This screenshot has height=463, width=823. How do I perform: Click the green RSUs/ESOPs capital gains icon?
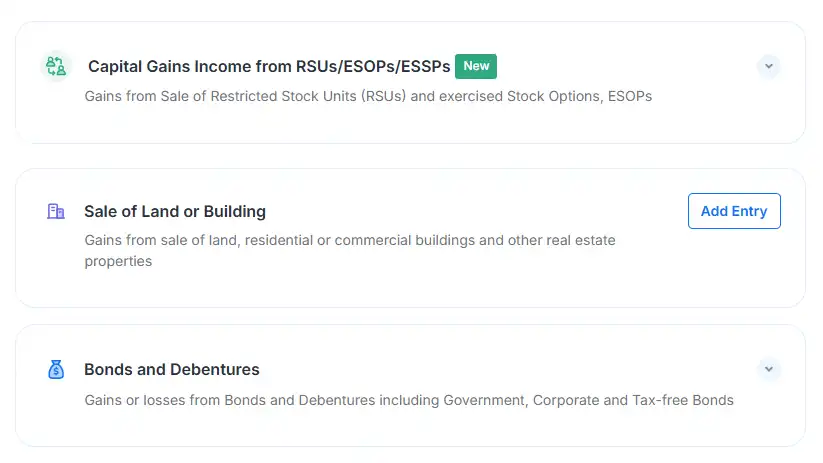(56, 66)
